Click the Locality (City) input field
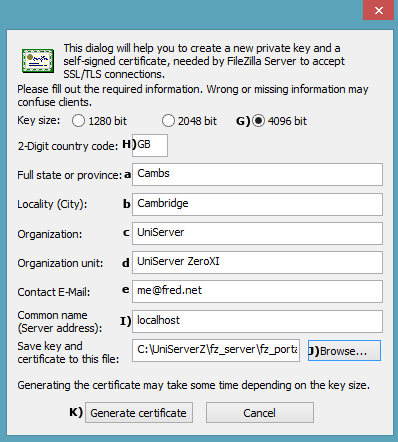398x442 pixels. point(257,204)
